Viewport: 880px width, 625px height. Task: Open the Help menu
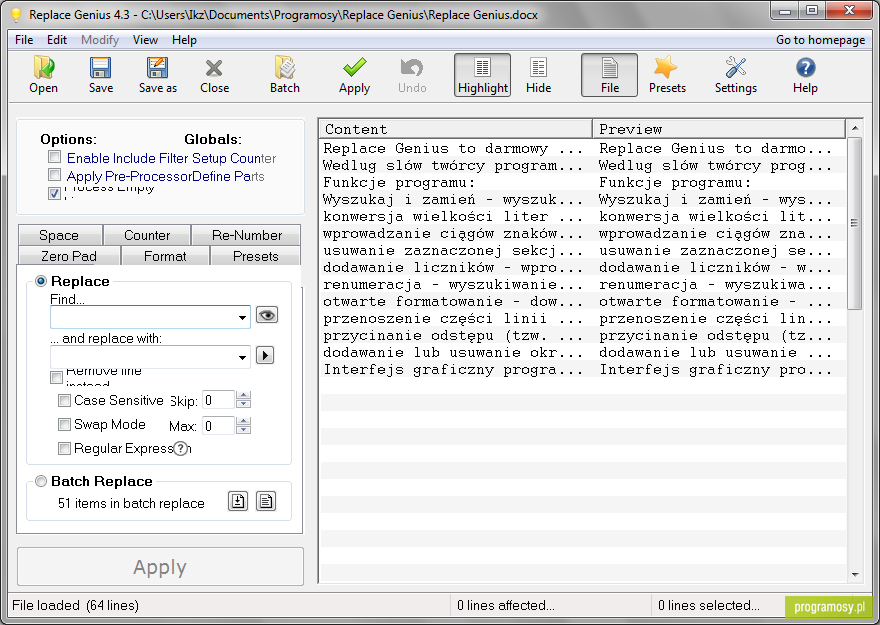coord(184,40)
